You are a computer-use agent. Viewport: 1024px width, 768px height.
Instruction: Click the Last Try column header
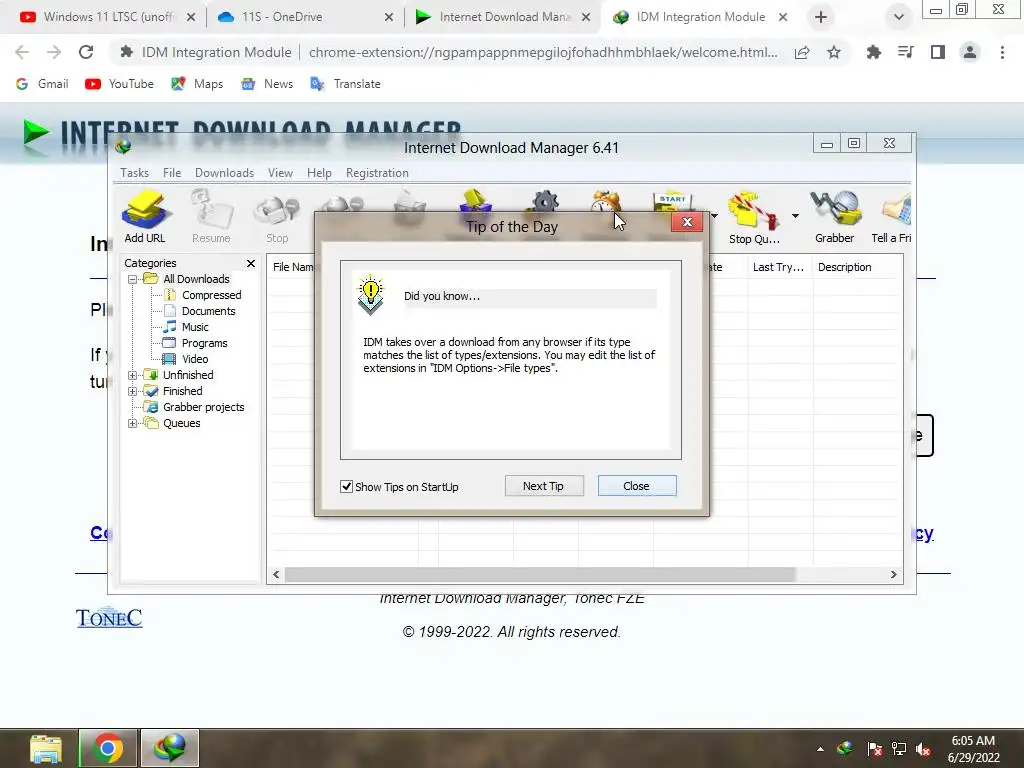(780, 267)
